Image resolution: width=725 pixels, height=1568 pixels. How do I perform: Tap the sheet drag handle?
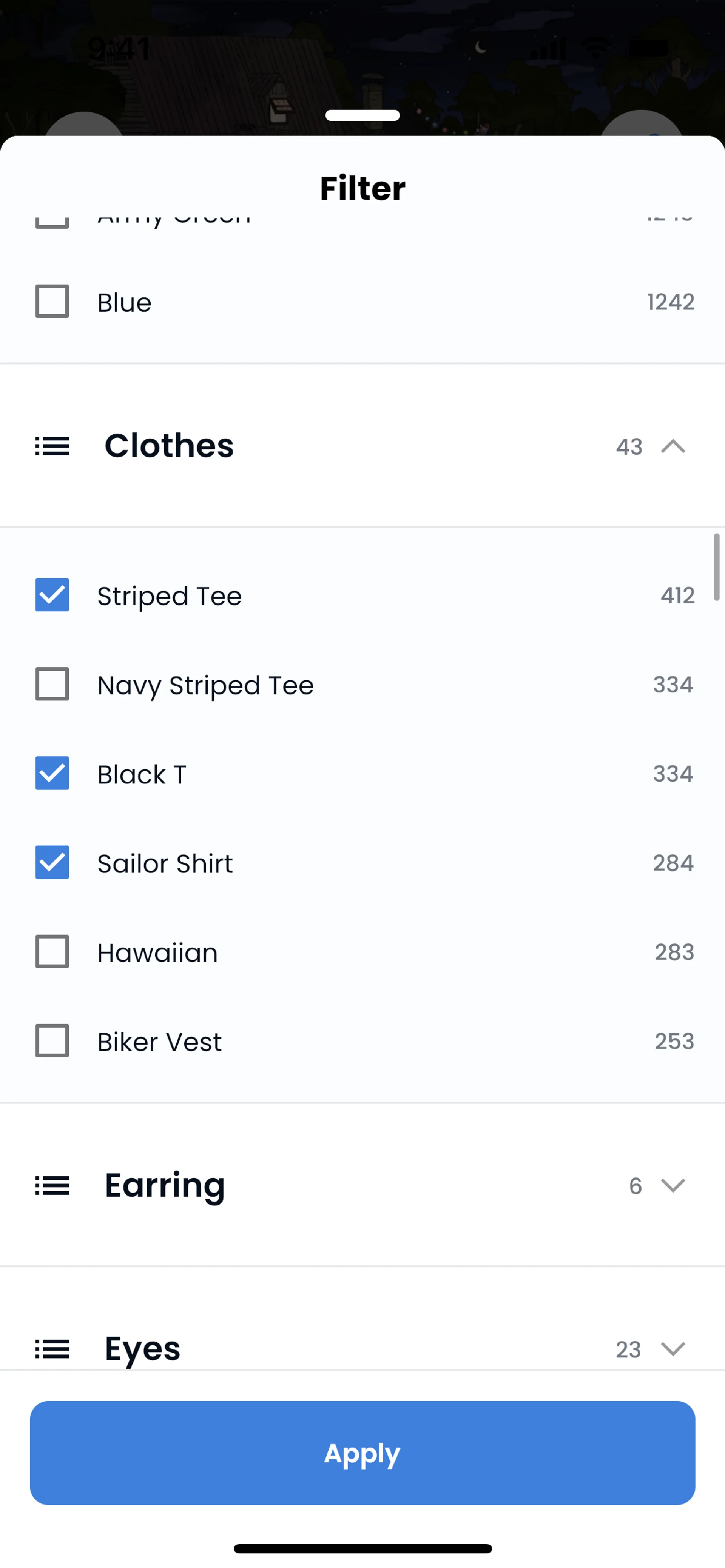point(362,115)
